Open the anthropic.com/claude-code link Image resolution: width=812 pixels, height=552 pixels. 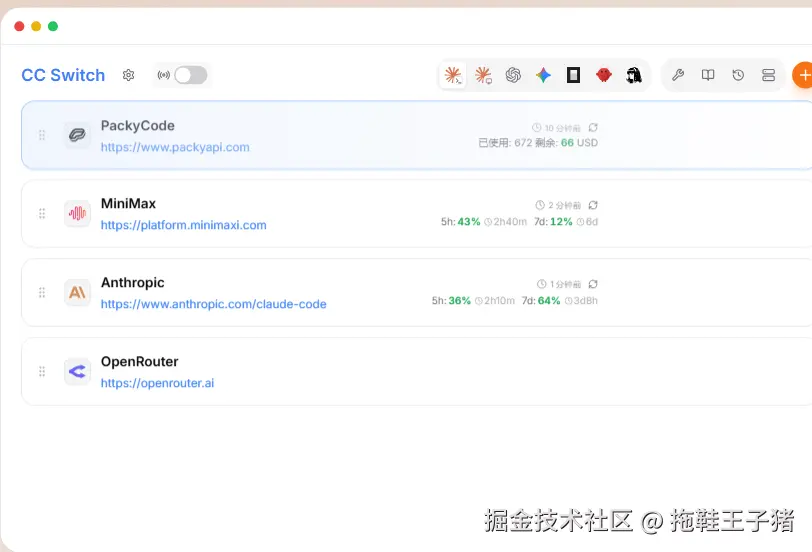pyautogui.click(x=213, y=304)
